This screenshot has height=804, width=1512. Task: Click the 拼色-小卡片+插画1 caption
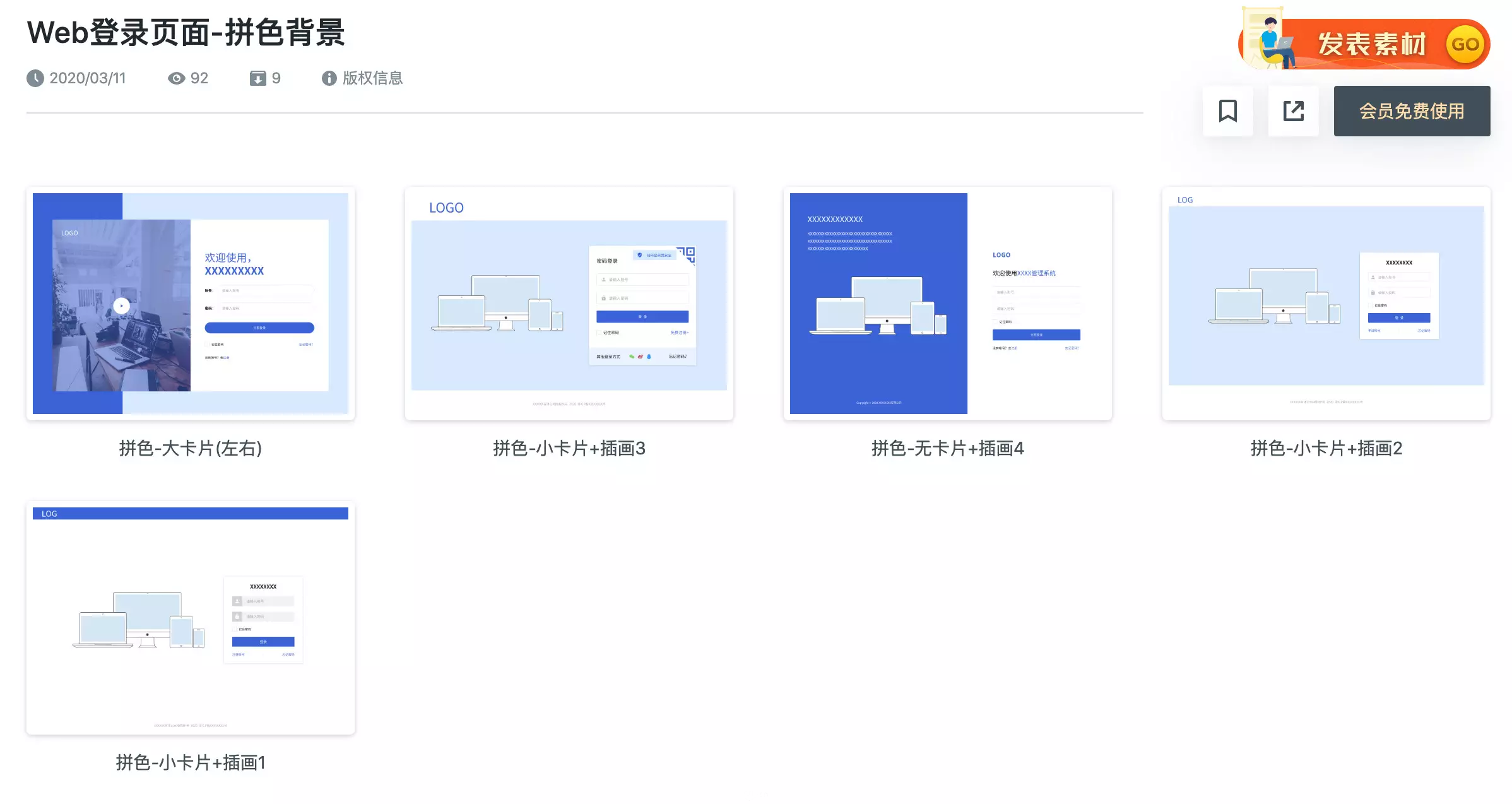(191, 762)
